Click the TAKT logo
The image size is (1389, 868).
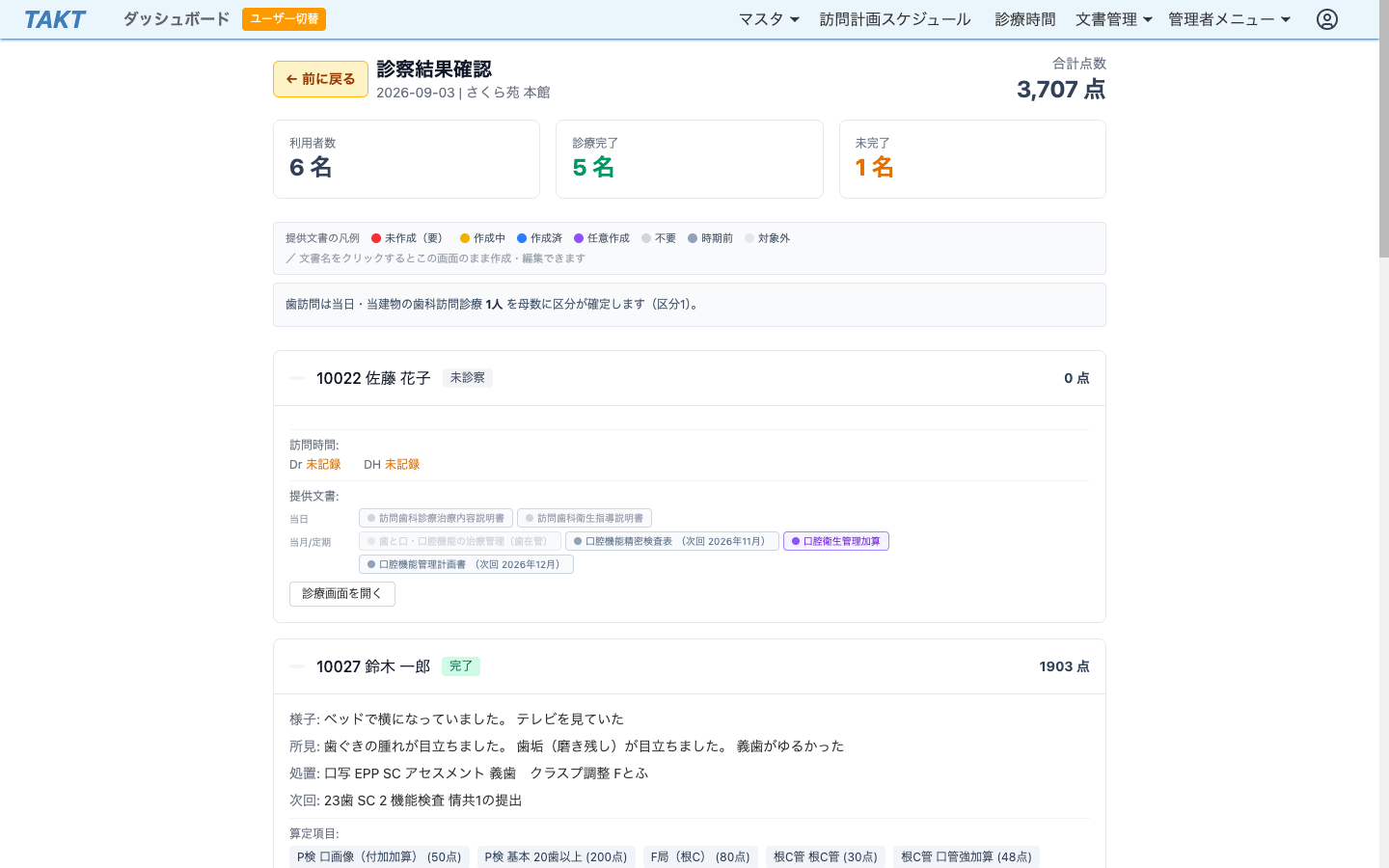(55, 19)
